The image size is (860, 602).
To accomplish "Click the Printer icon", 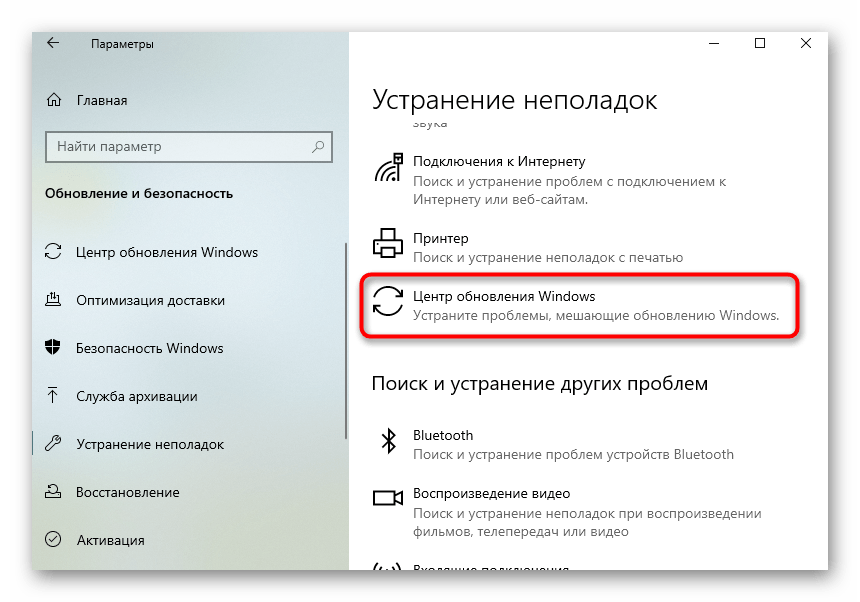I will click(388, 243).
